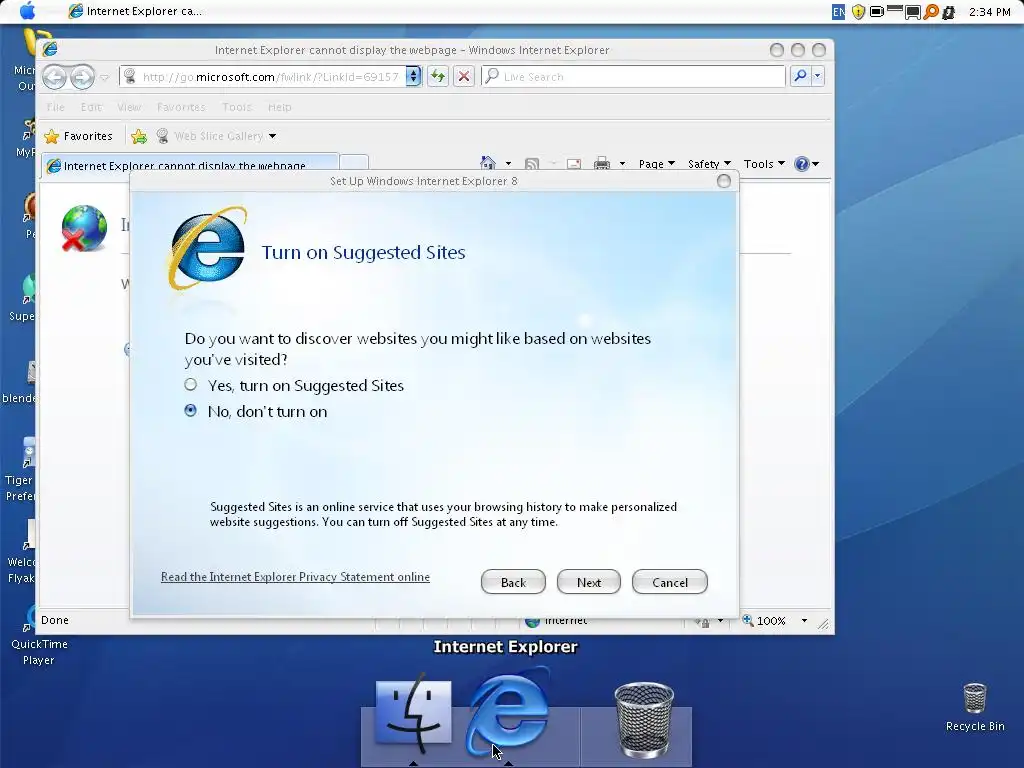Click the globe with red X error icon
The width and height of the screenshot is (1024, 768).
click(84, 229)
